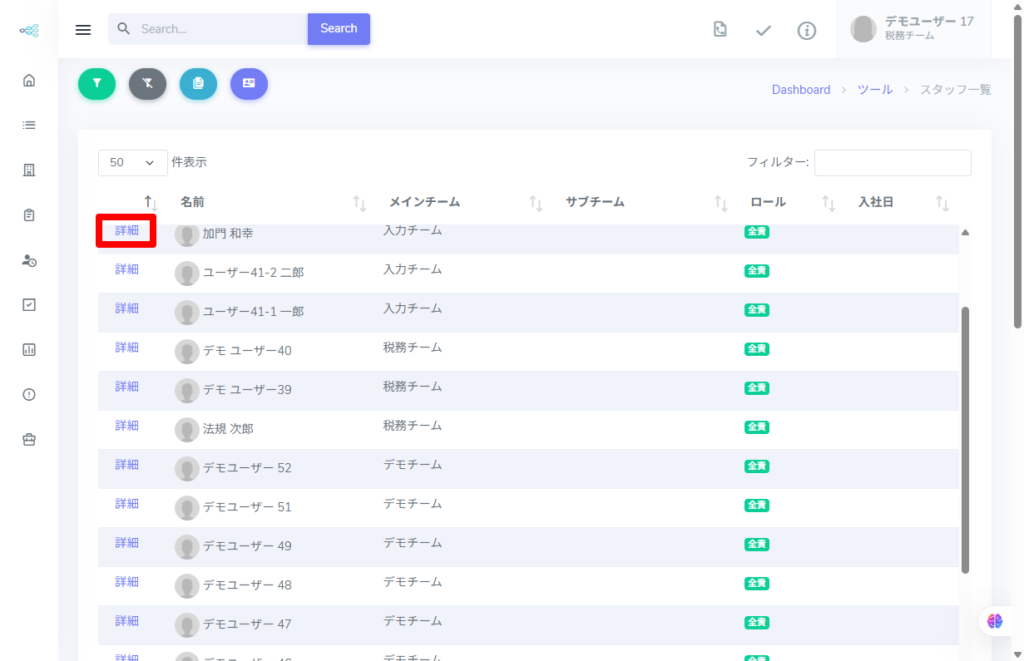Click the green filter icon button

(x=97, y=84)
